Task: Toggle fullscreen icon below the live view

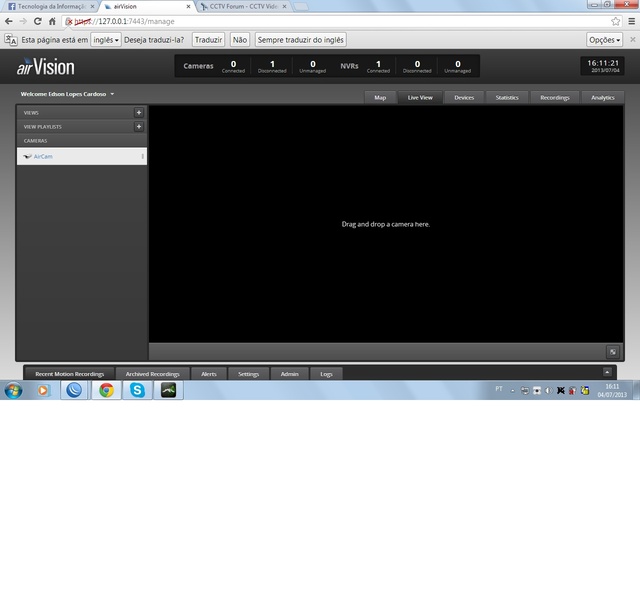Action: (x=613, y=352)
